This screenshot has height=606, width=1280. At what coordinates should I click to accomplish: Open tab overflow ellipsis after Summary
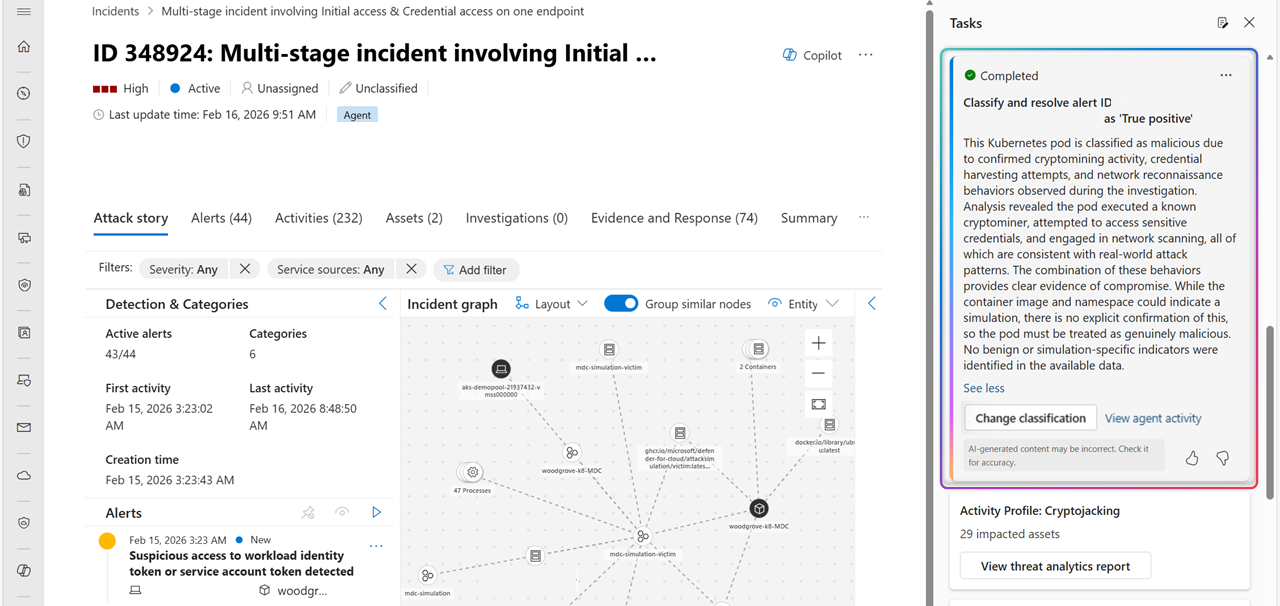[864, 217]
